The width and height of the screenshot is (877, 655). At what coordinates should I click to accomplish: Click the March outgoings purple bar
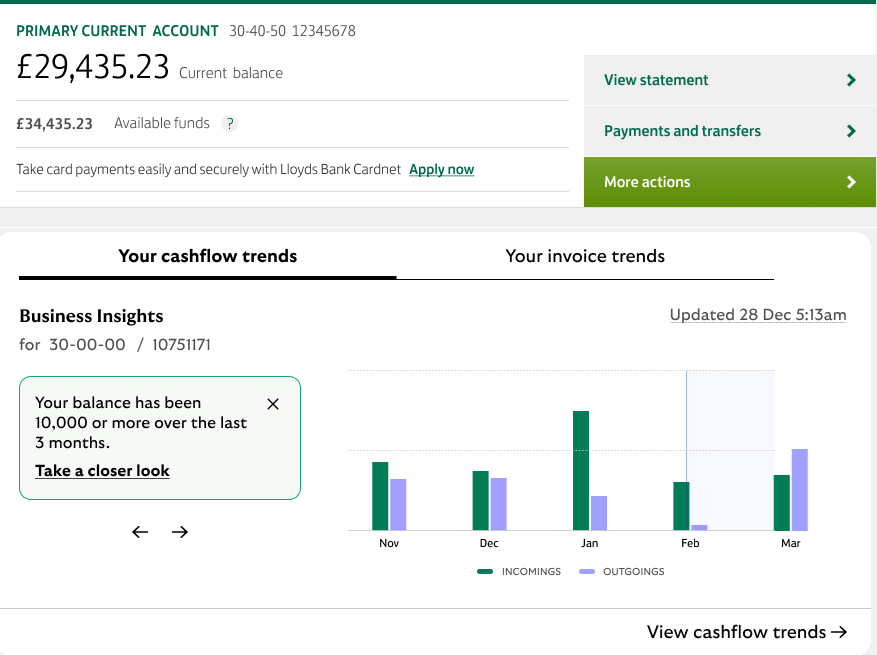(799, 490)
